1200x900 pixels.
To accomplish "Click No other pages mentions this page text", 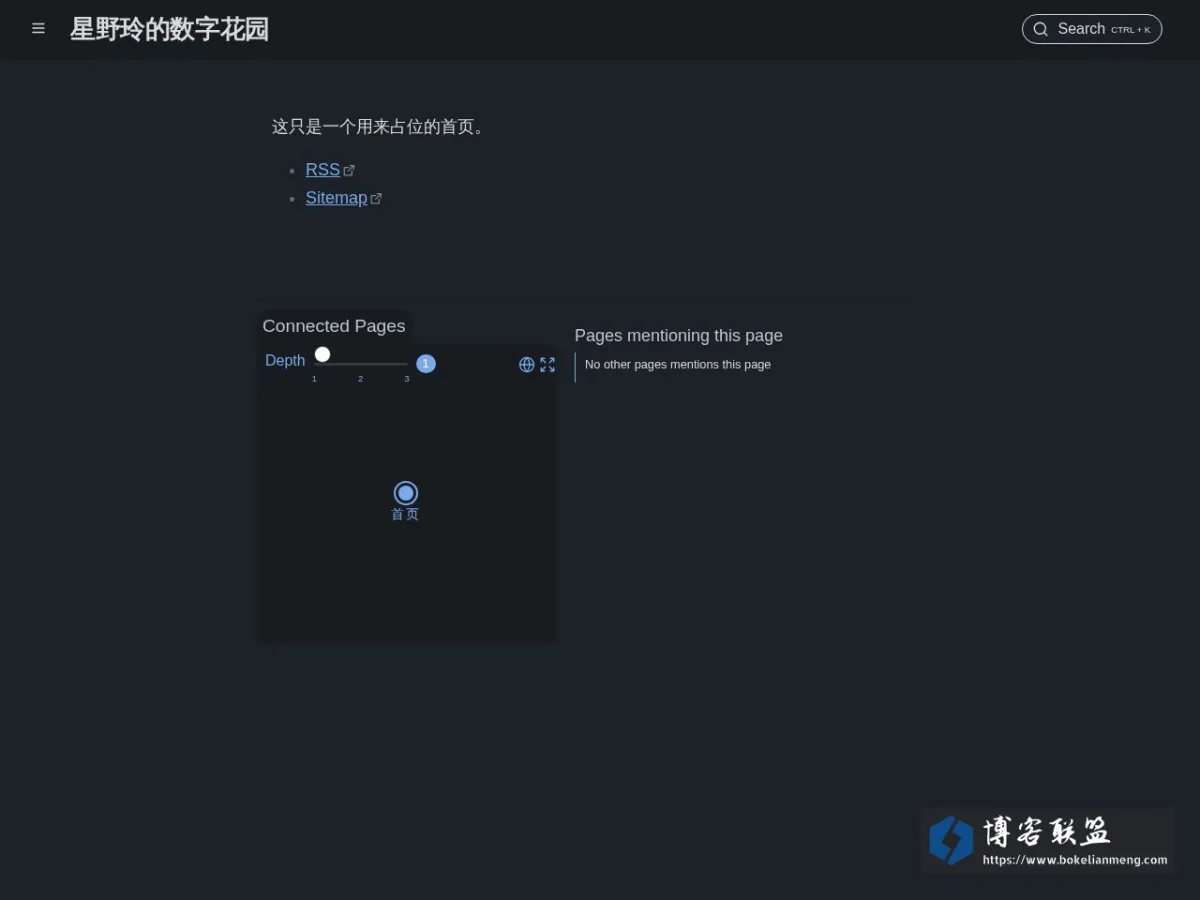I will pyautogui.click(x=678, y=365).
